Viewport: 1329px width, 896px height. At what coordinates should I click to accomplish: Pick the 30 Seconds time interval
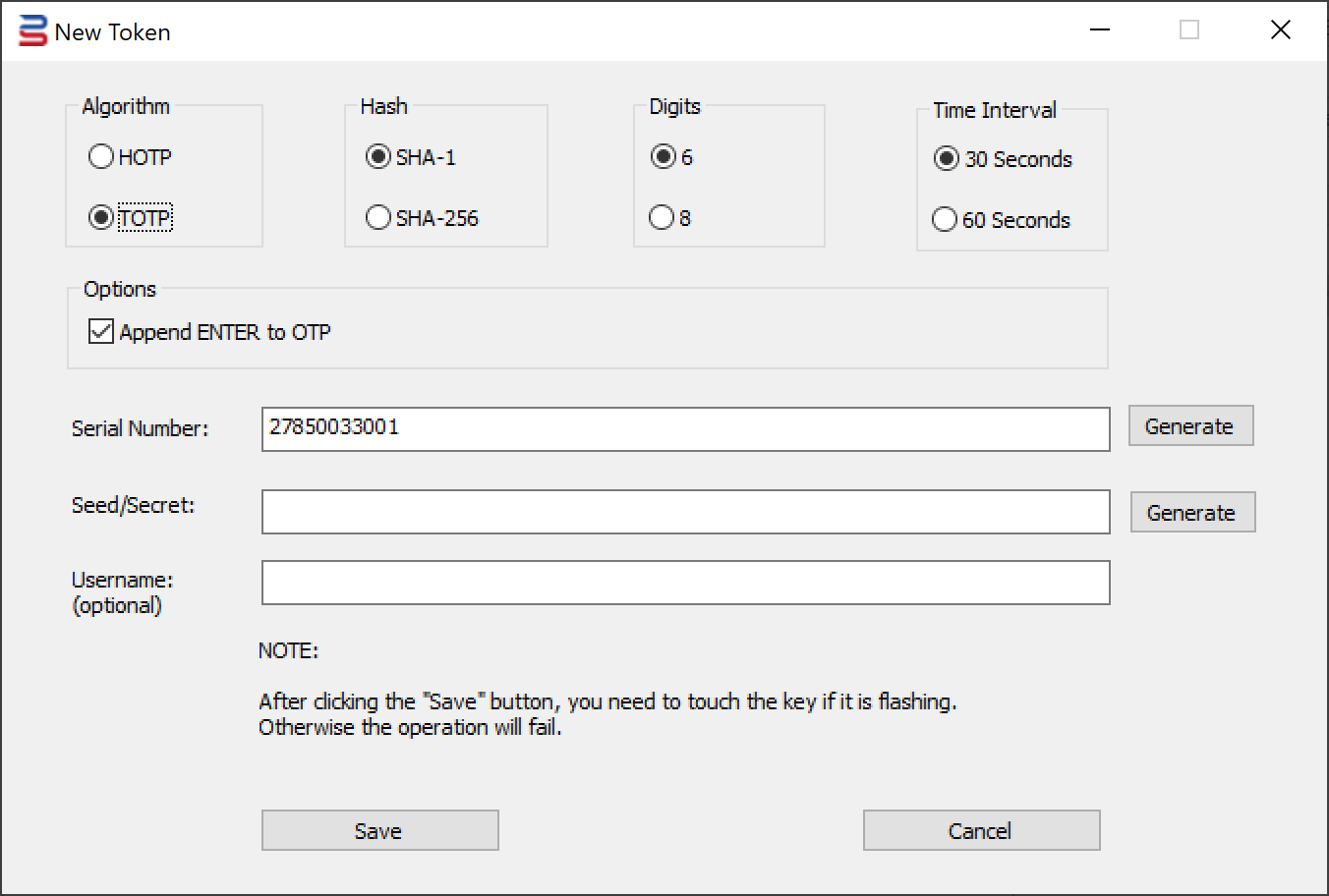pos(946,159)
